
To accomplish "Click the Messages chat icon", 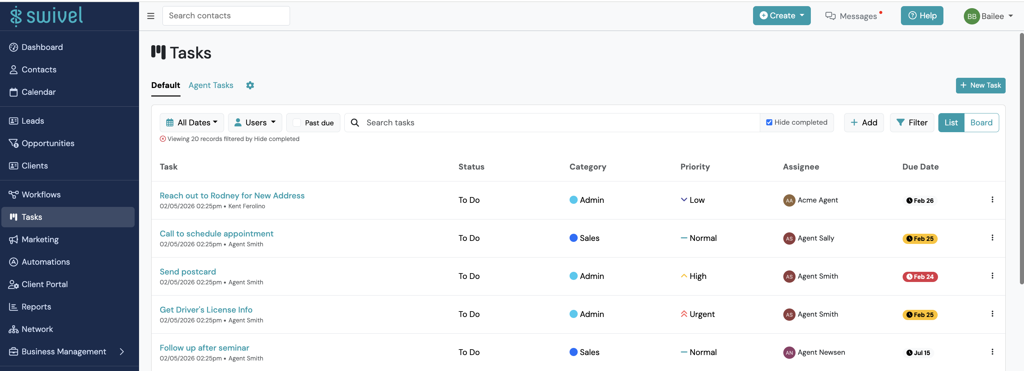I will (x=831, y=16).
